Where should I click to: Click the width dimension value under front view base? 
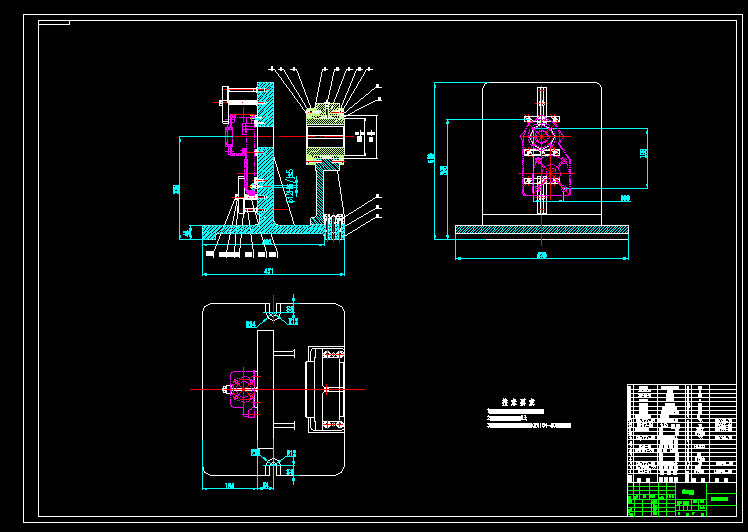[541, 256]
